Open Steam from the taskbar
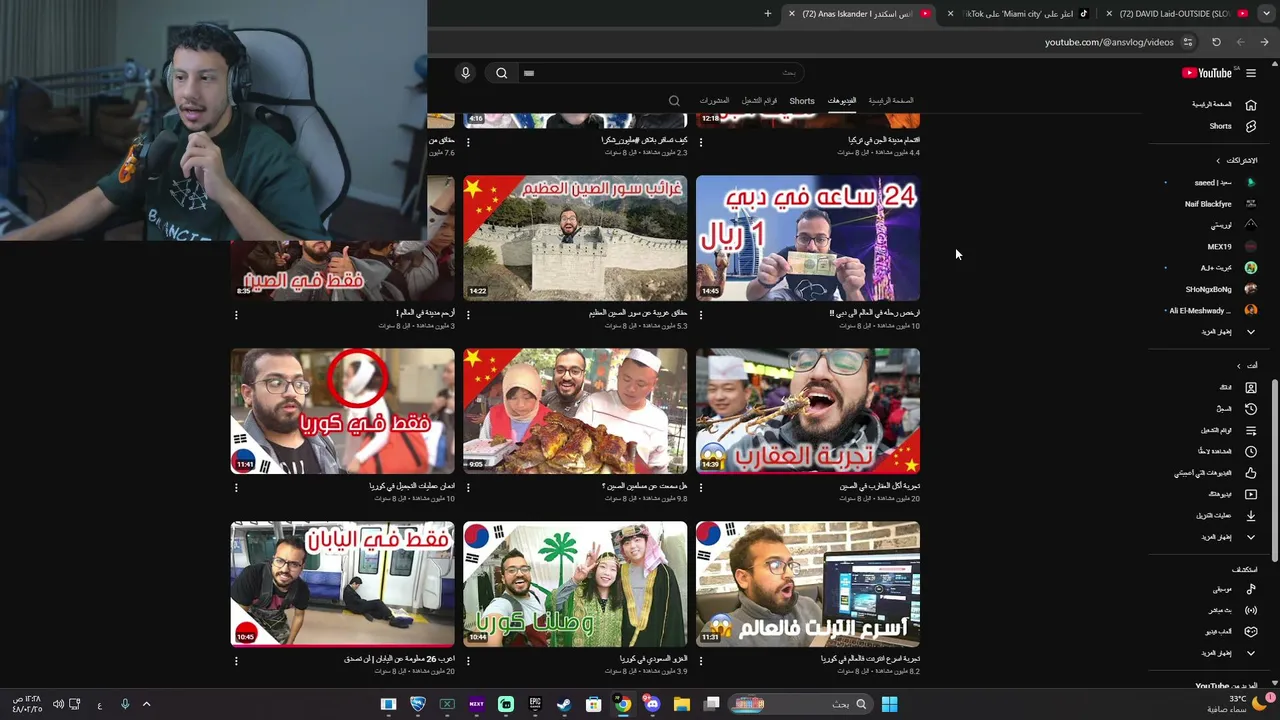 [564, 704]
